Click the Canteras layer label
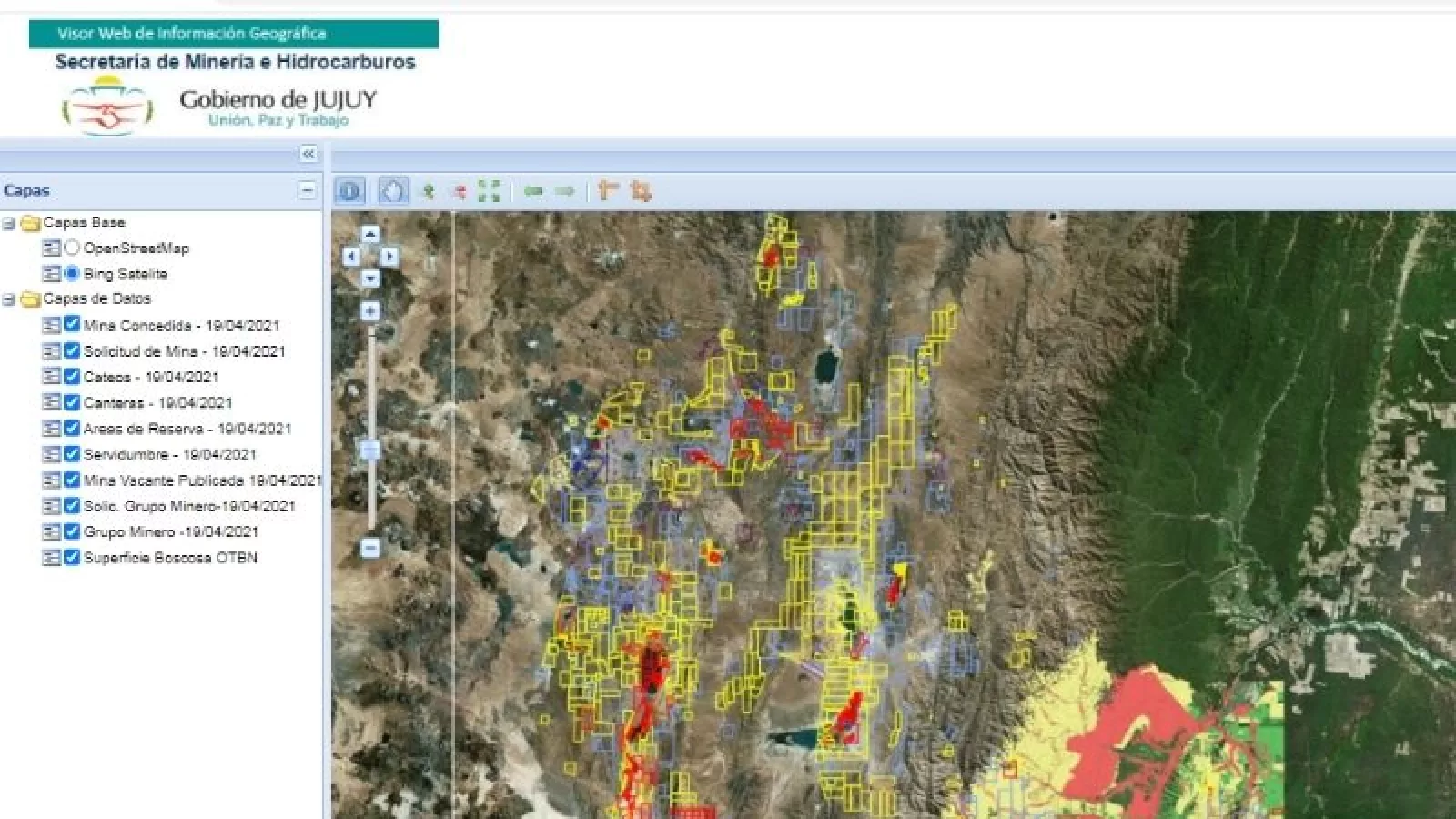Image resolution: width=1456 pixels, height=819 pixels. (157, 402)
